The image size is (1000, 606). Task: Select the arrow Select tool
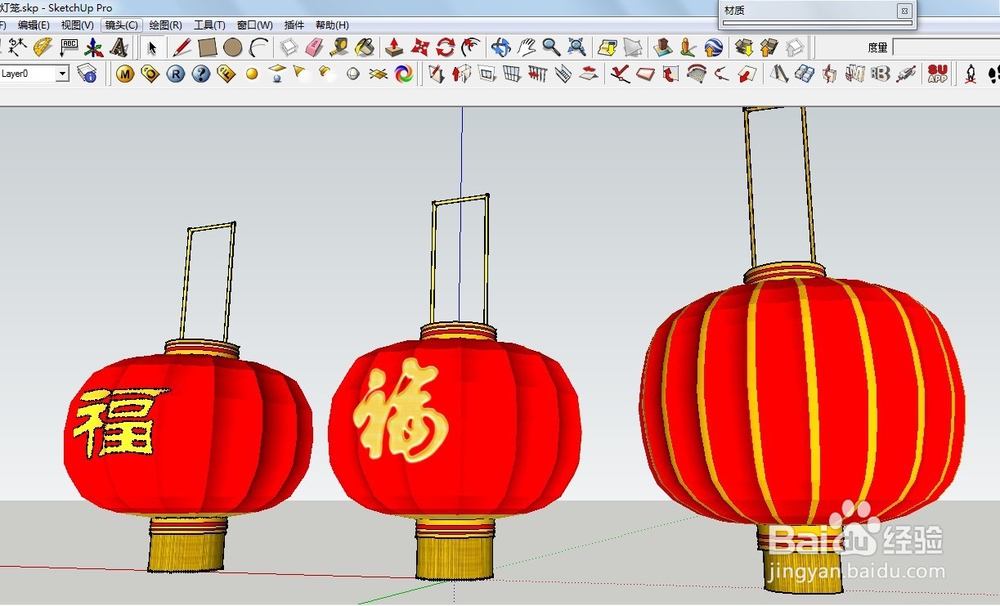click(152, 48)
